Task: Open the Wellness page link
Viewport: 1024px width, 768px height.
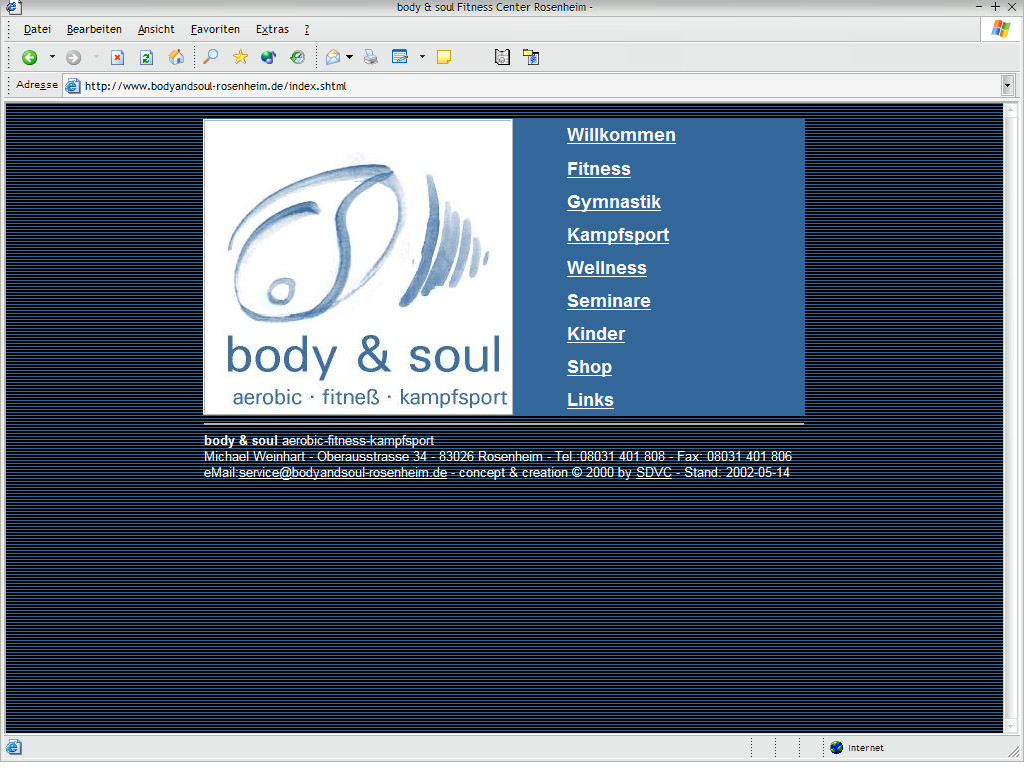Action: [x=606, y=268]
